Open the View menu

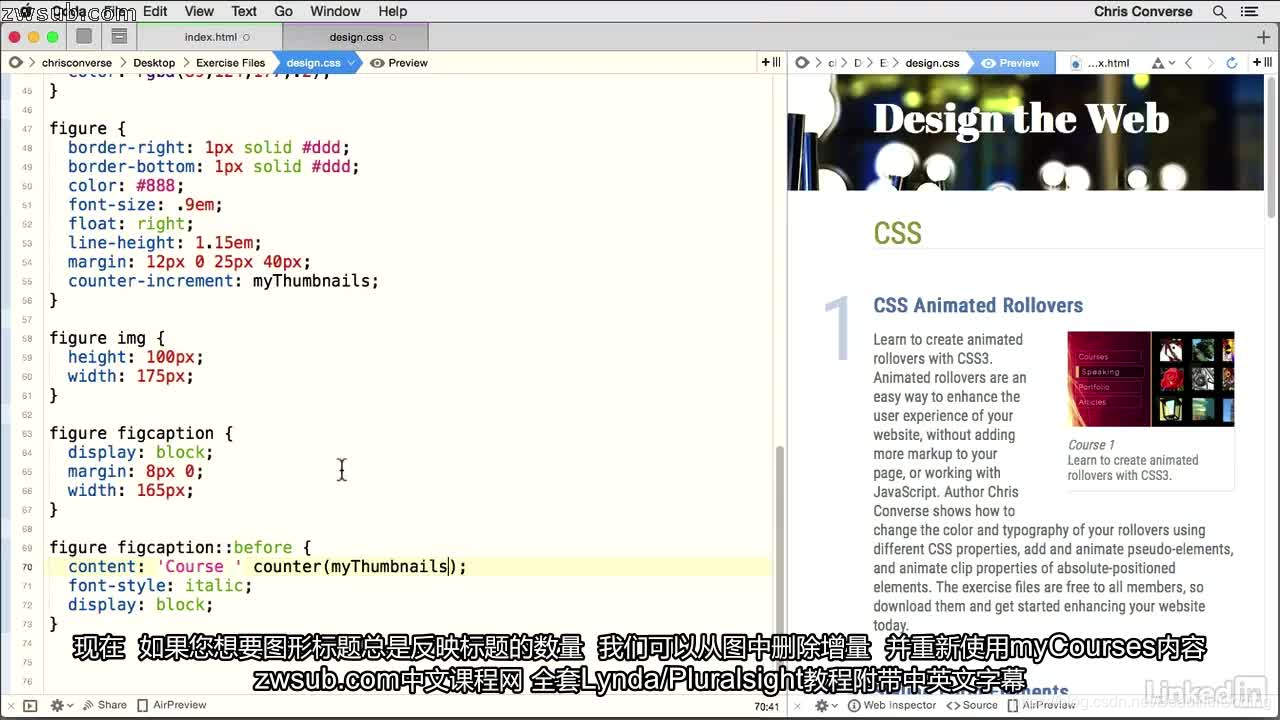click(x=199, y=11)
